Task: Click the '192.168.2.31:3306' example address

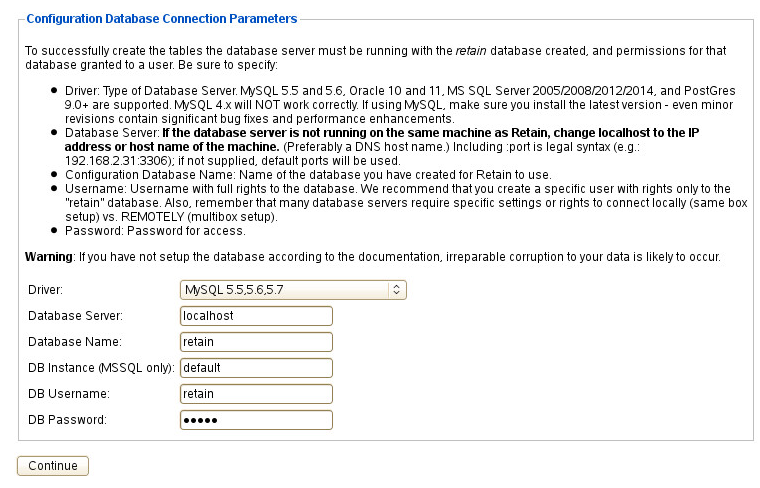Action: click(117, 161)
